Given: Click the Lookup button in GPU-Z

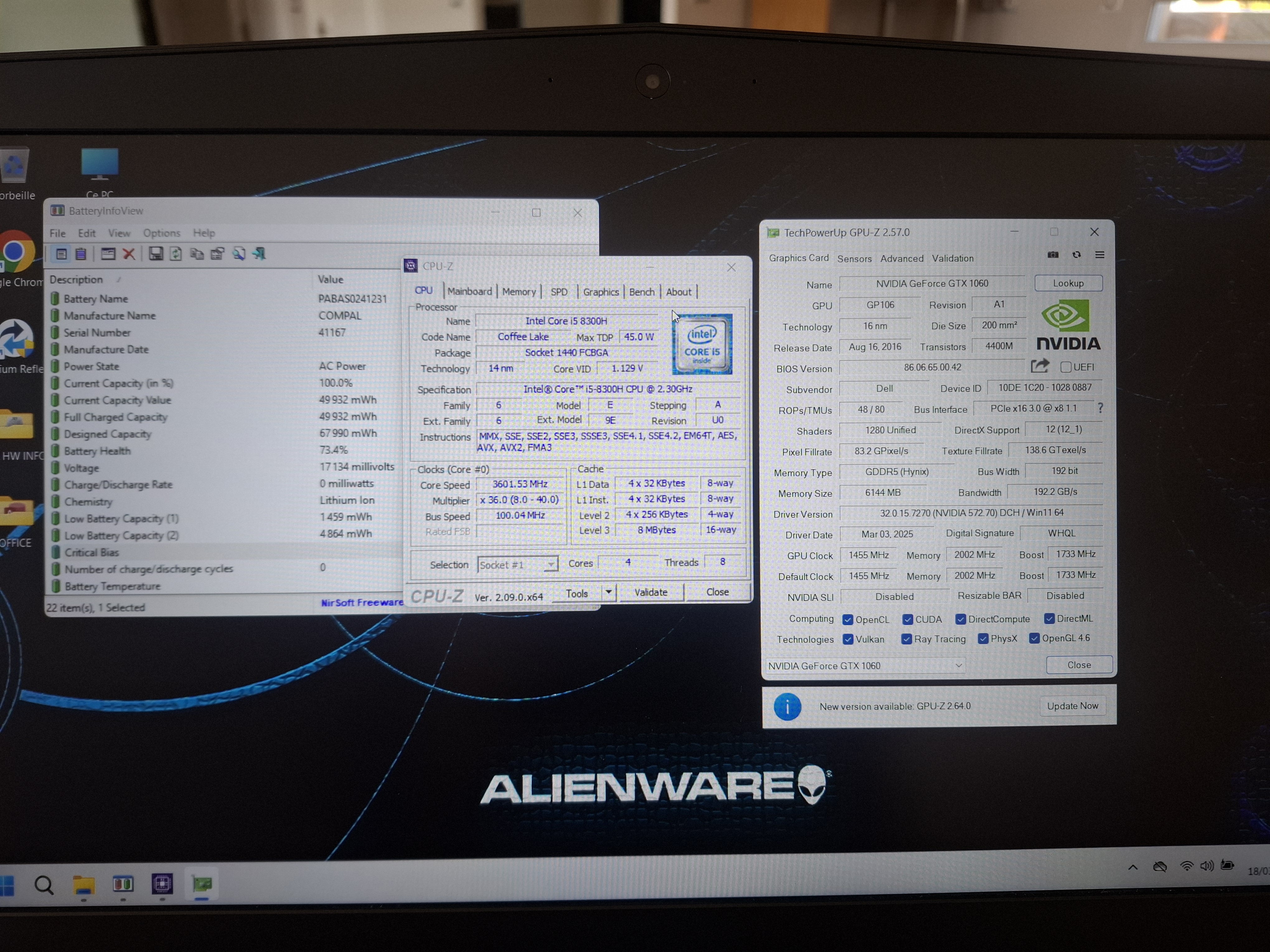Looking at the screenshot, I should (1068, 283).
